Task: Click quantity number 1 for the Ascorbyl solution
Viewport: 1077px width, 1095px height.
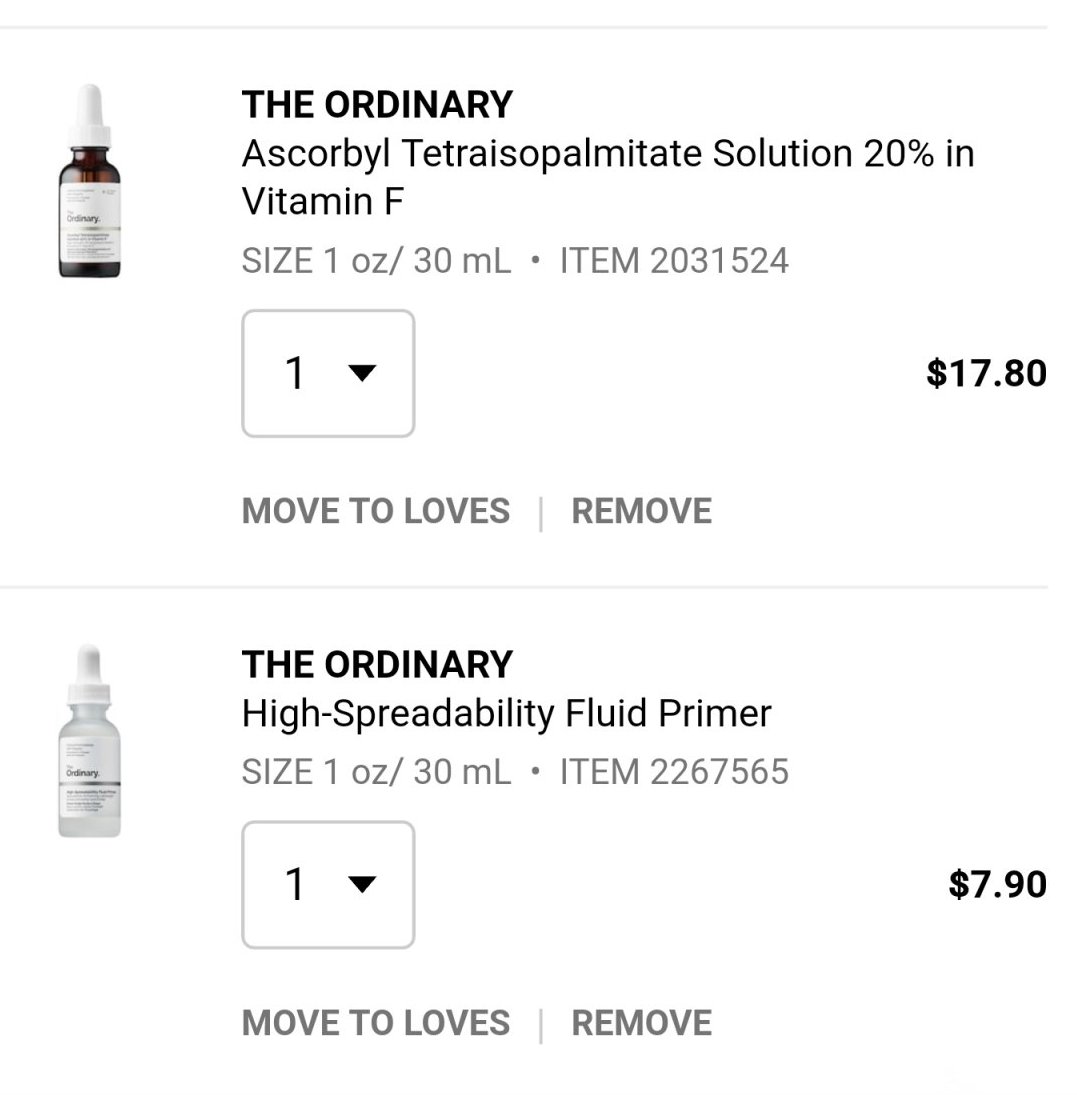Action: pos(295,374)
